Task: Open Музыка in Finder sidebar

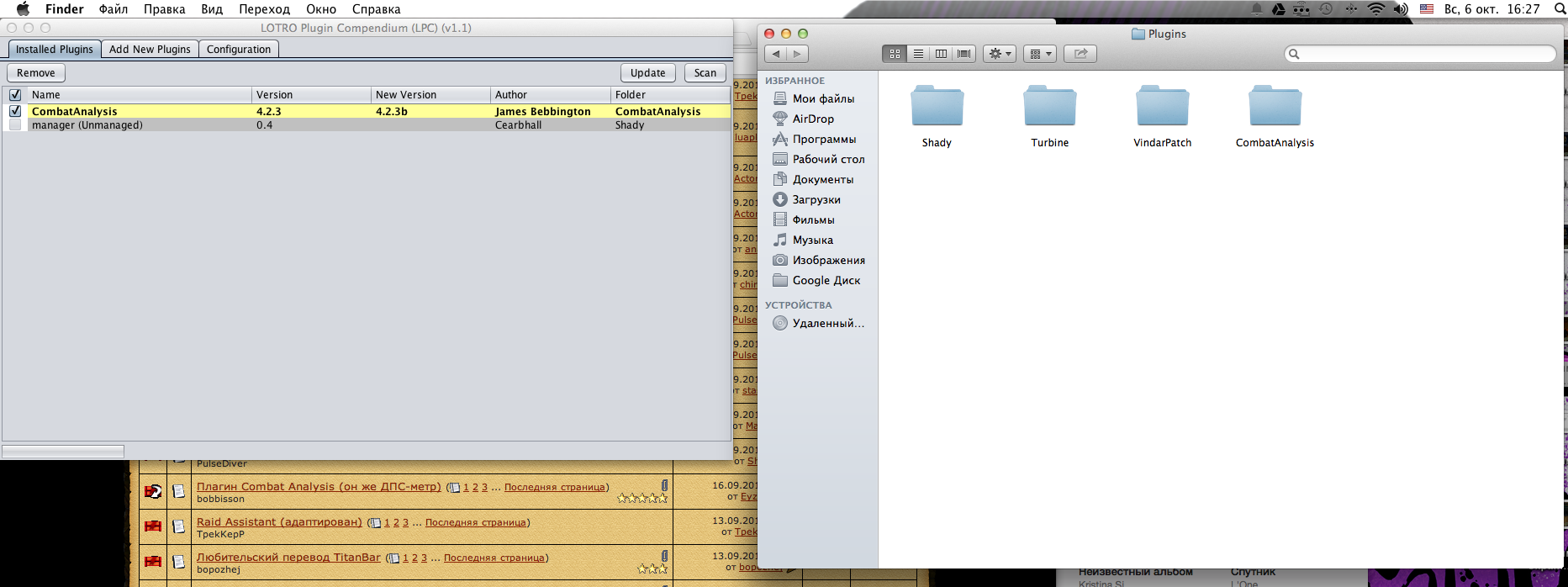Action: pyautogui.click(x=812, y=240)
